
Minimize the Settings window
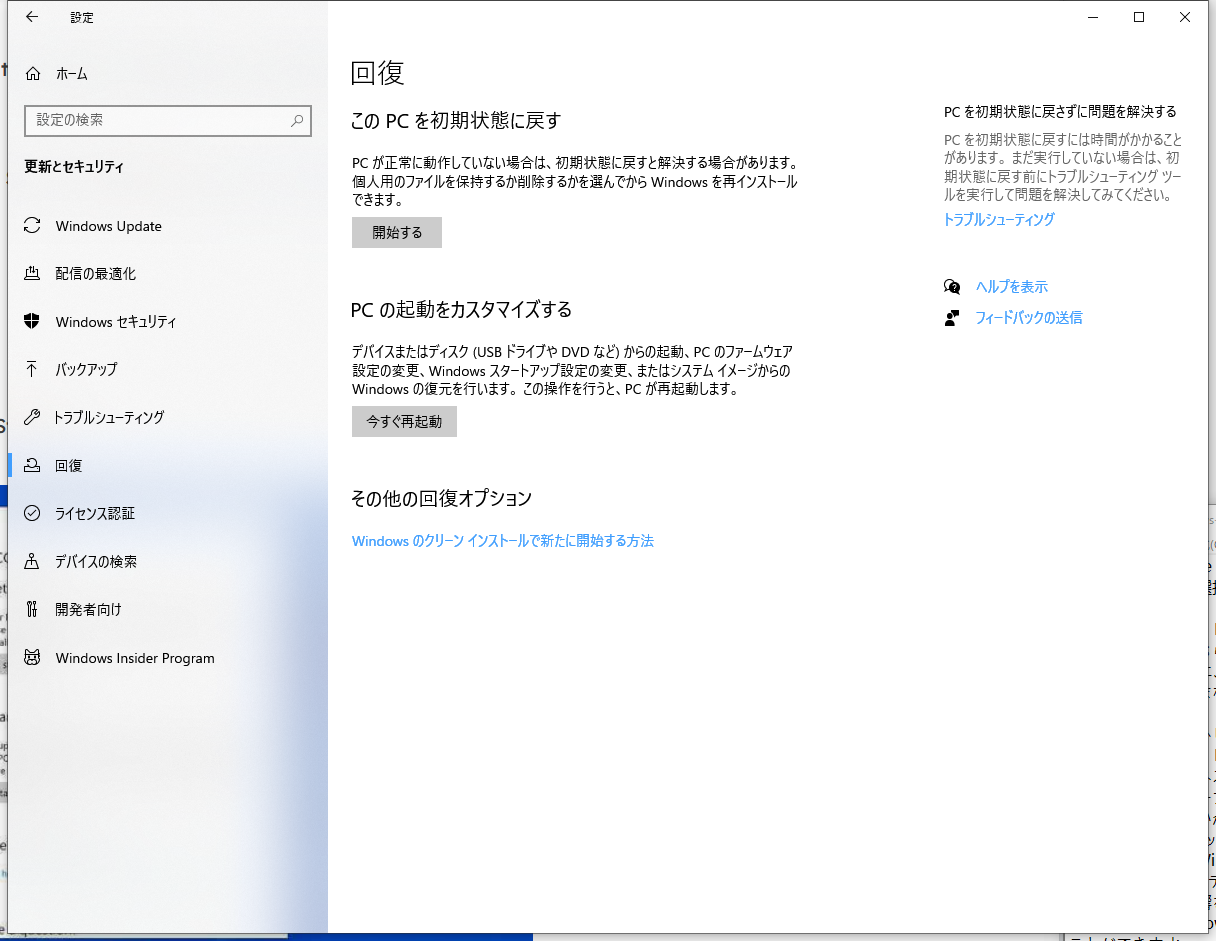[x=1092, y=17]
